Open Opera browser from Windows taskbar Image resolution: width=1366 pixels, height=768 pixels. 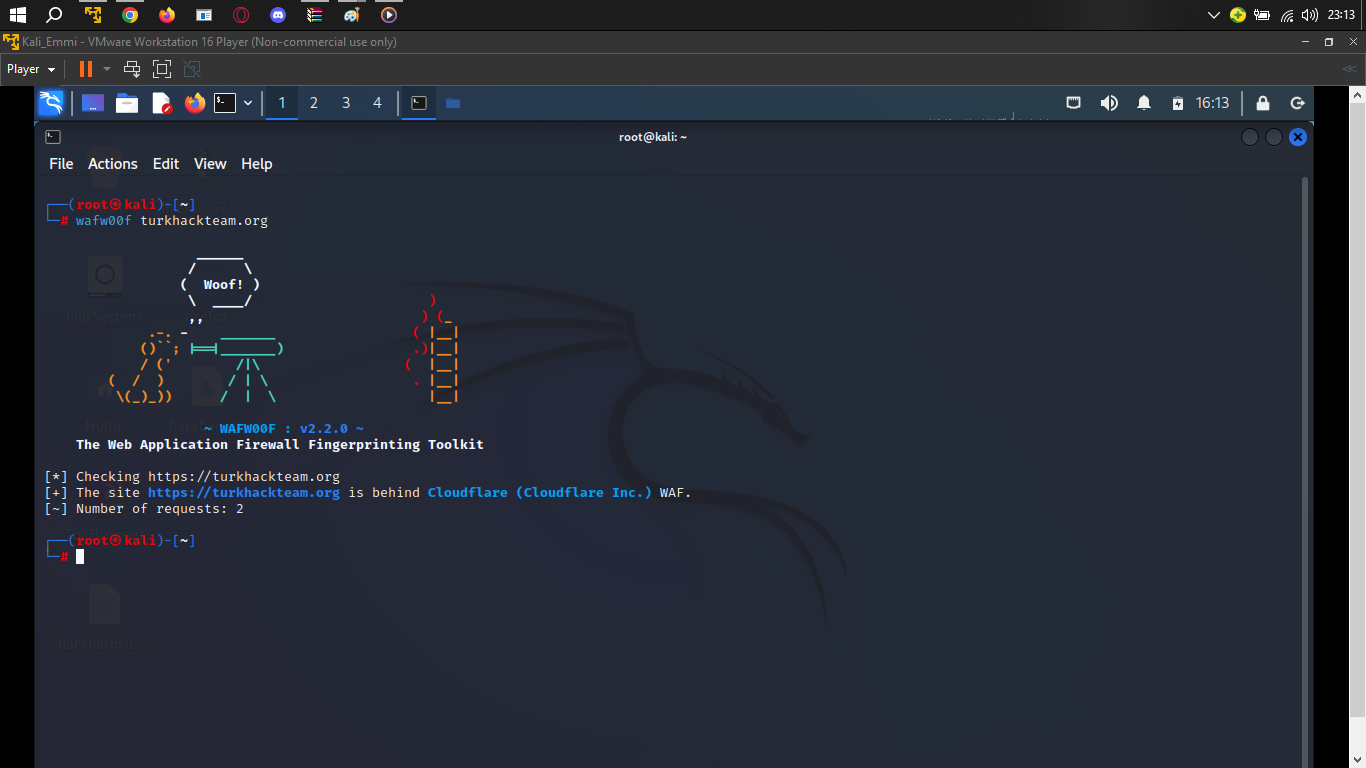[241, 15]
